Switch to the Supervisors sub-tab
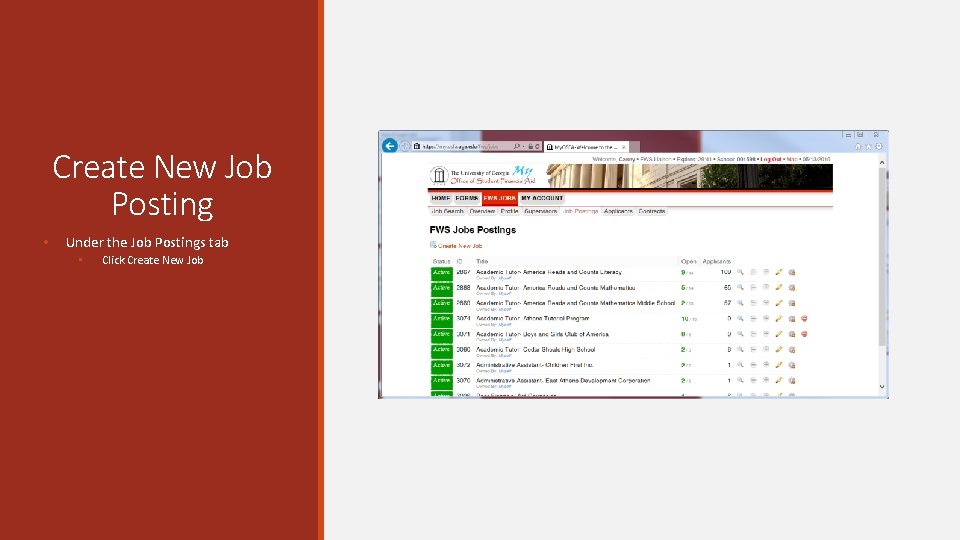This screenshot has height=540, width=960. coord(541,211)
